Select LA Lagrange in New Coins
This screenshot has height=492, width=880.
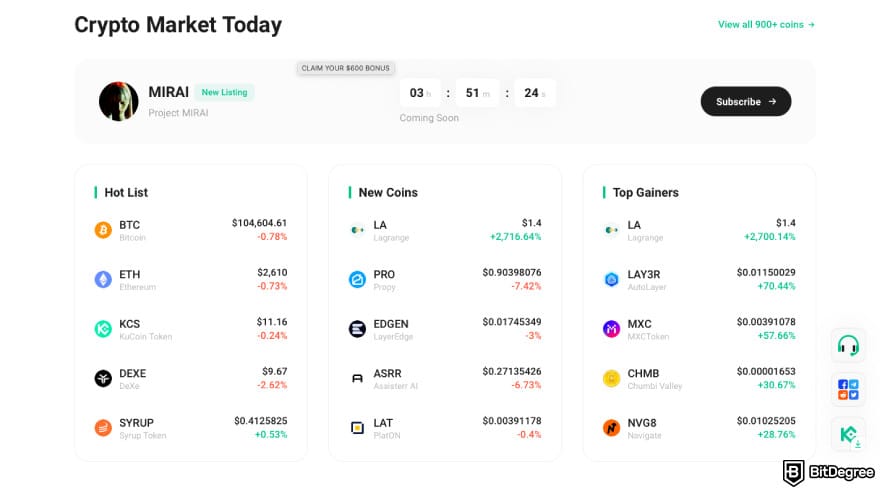click(445, 230)
